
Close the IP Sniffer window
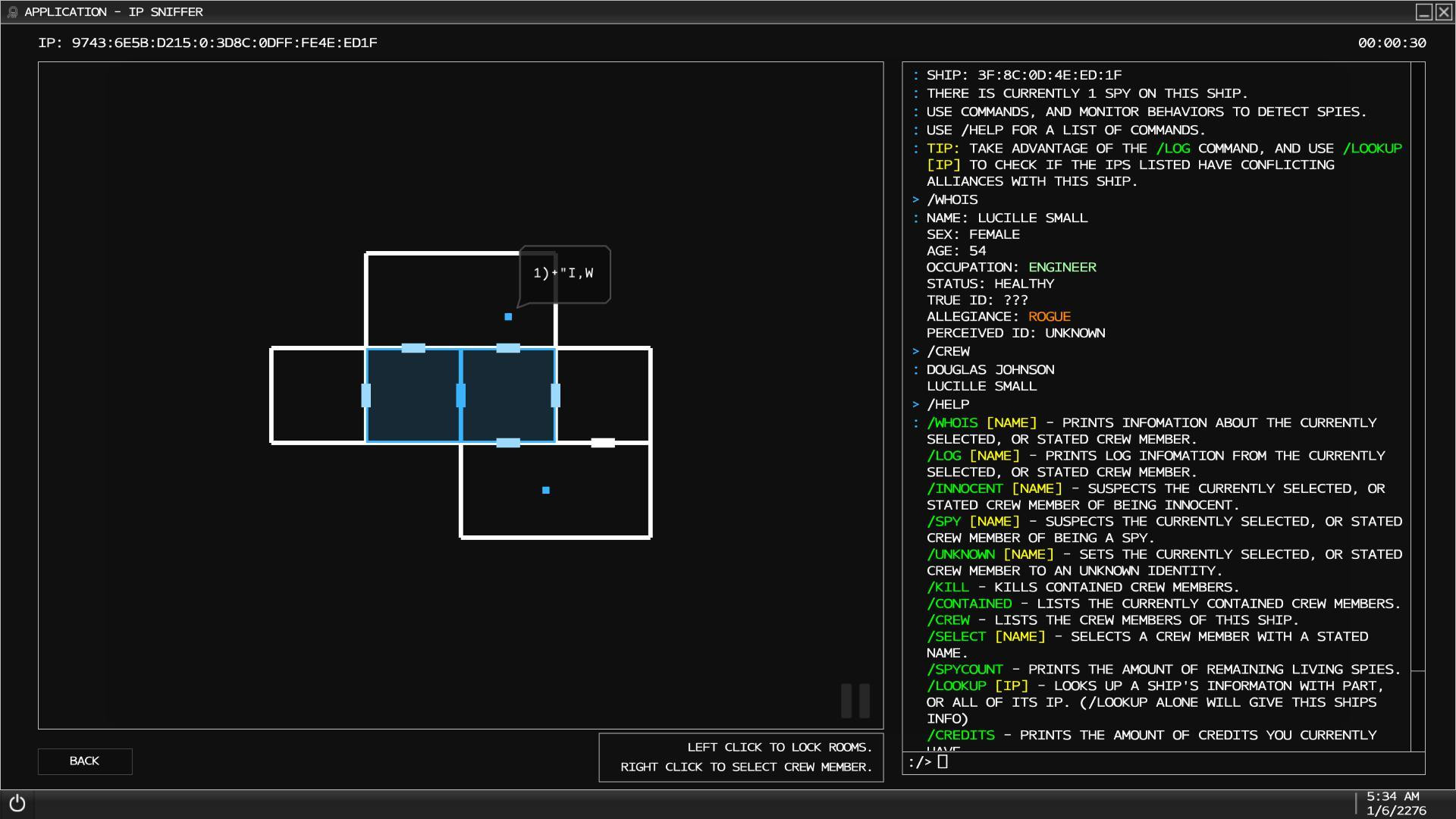click(x=1444, y=12)
